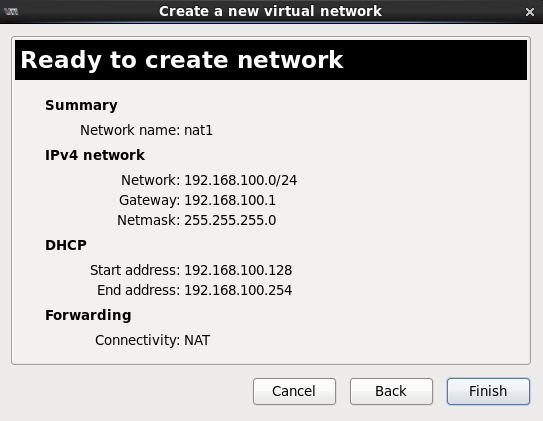Select the network value 192.168.100.0/24
Screen dimensions: 543x421
pyautogui.click(x=240, y=180)
